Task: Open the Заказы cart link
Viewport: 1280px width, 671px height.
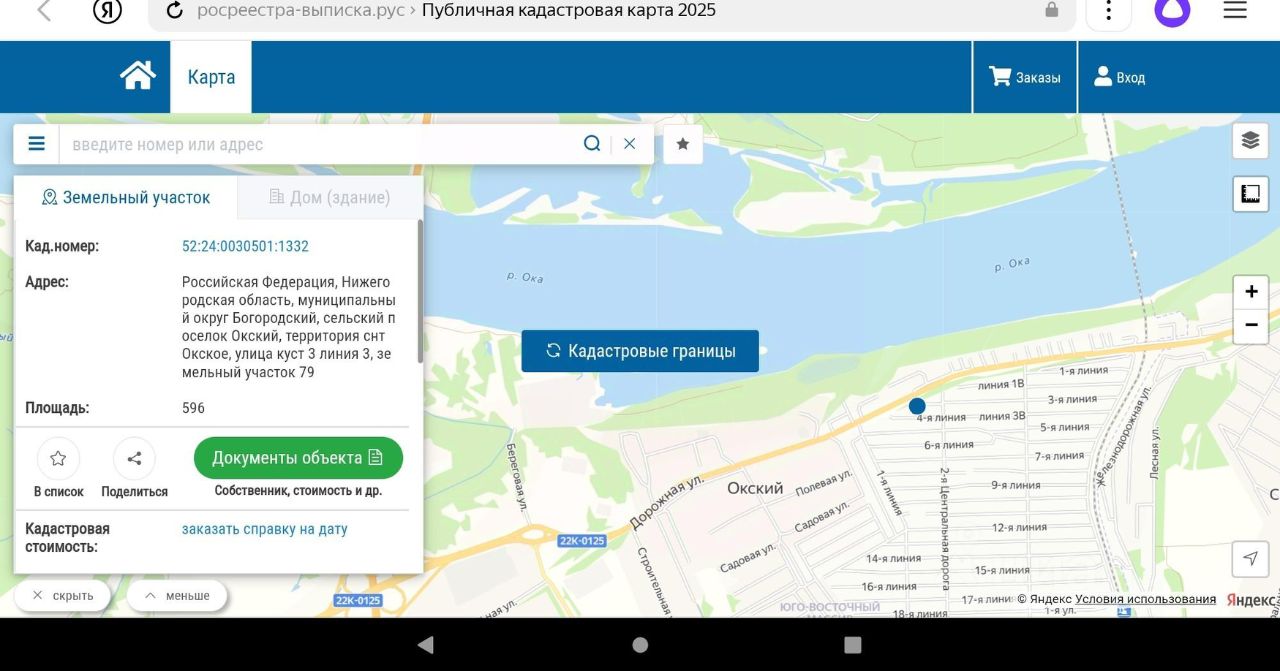Action: 1025,77
